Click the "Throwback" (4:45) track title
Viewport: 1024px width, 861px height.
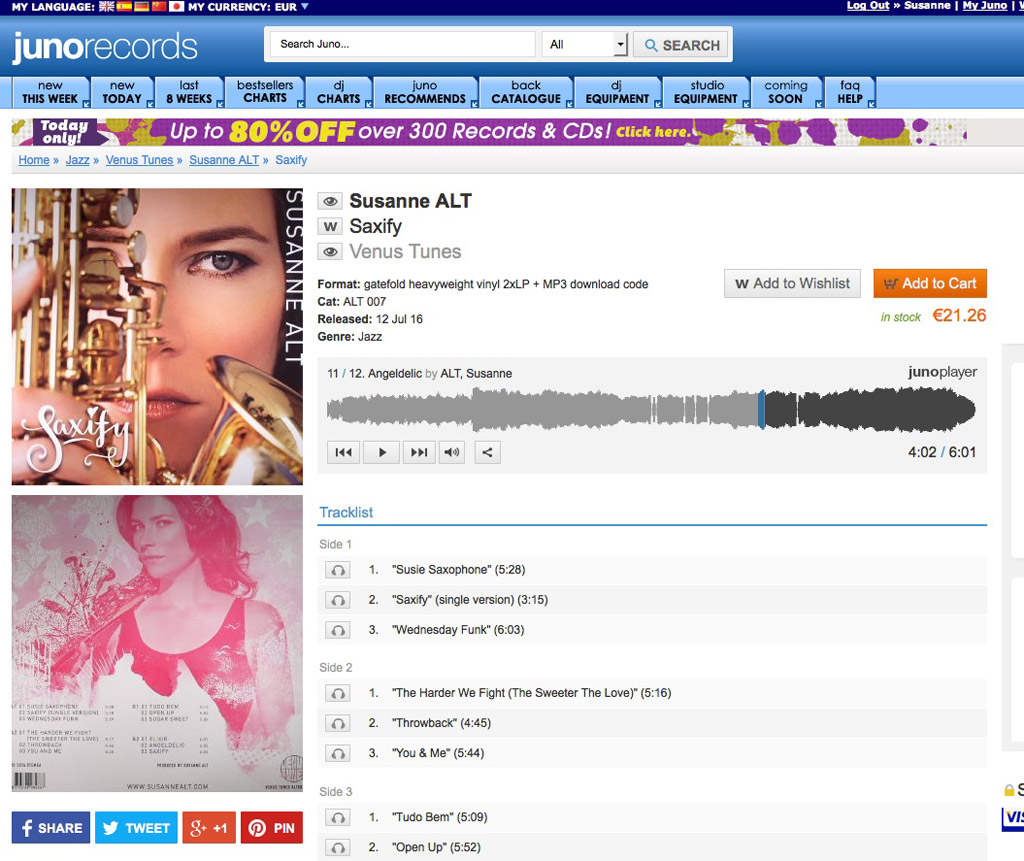pos(441,723)
